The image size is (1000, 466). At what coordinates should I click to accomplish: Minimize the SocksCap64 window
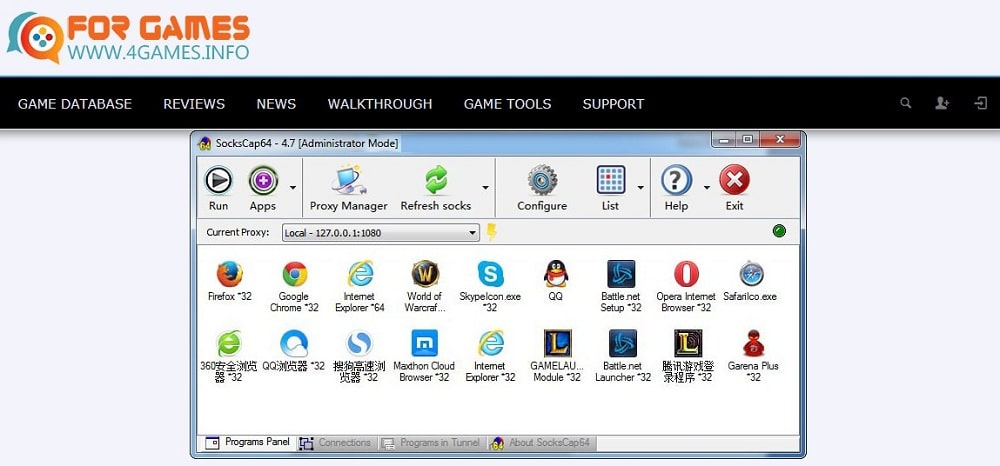coord(723,140)
